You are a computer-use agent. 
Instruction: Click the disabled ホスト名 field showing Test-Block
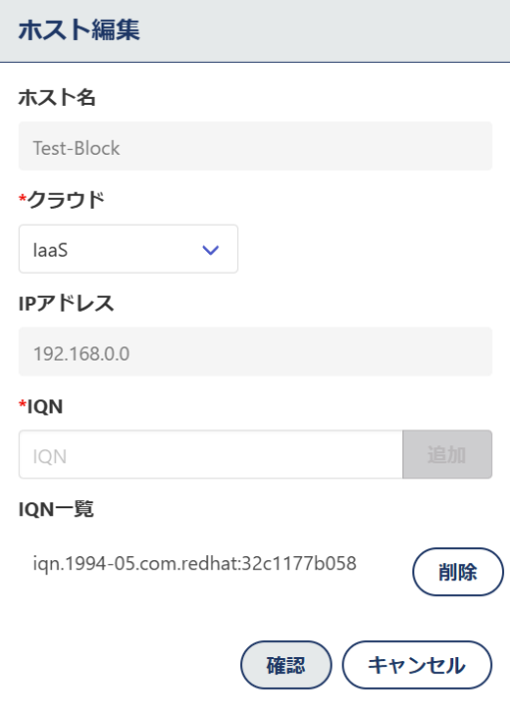coord(255,146)
